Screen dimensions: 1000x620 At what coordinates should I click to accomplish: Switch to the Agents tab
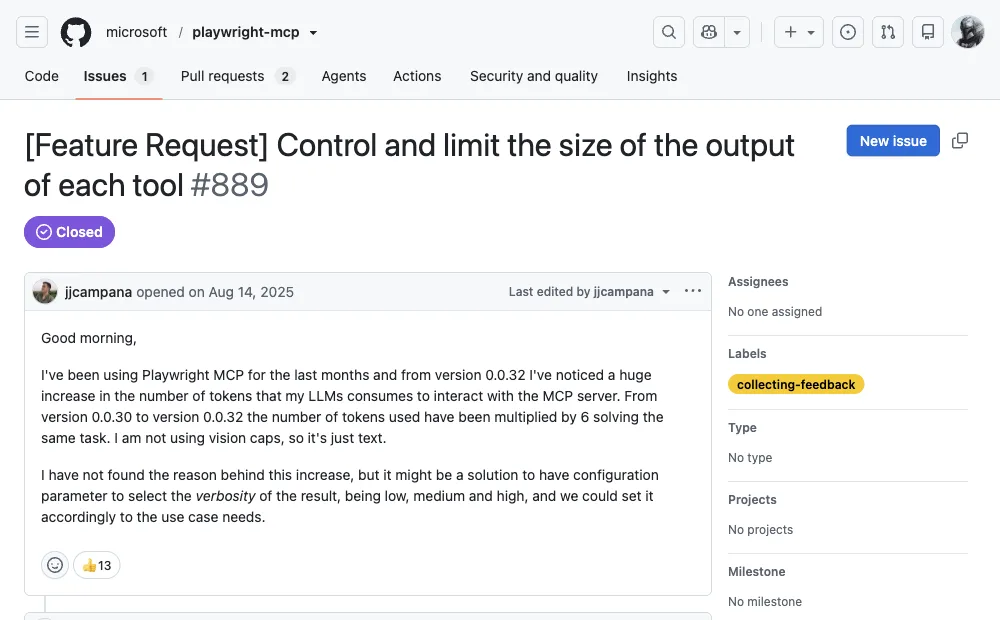(x=344, y=76)
